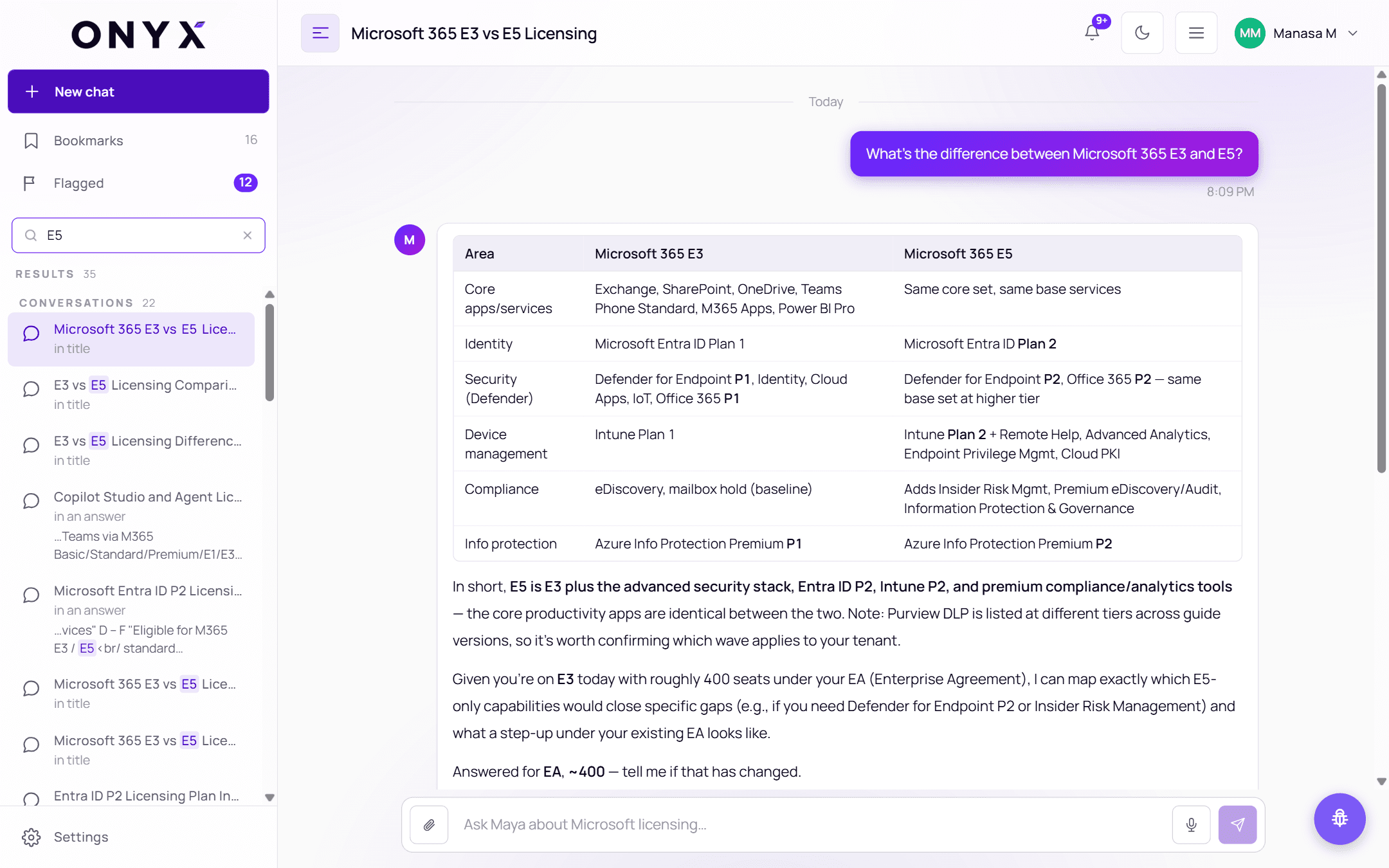Open E3 vs E5 Licensing Differenc… conversation

(x=131, y=451)
